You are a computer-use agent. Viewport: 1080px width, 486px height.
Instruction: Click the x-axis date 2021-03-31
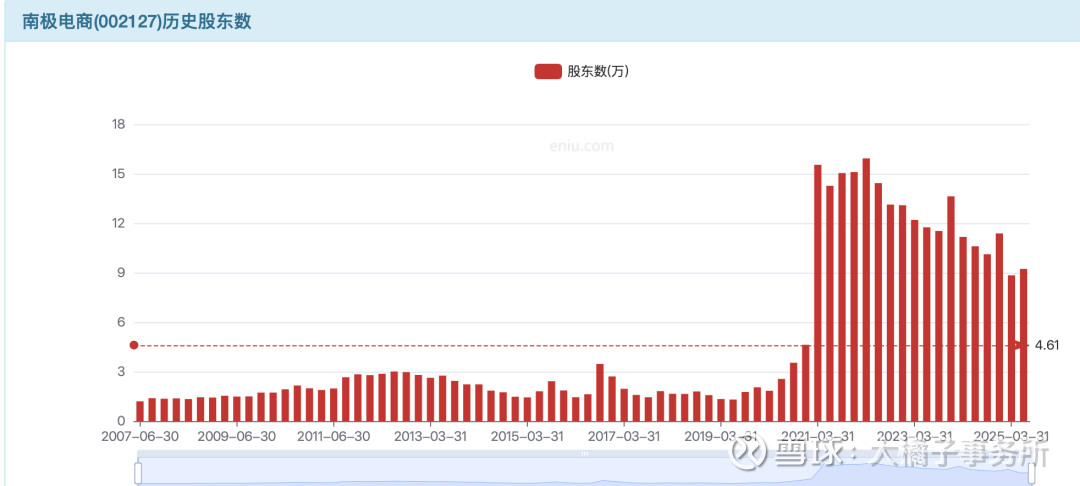point(818,436)
